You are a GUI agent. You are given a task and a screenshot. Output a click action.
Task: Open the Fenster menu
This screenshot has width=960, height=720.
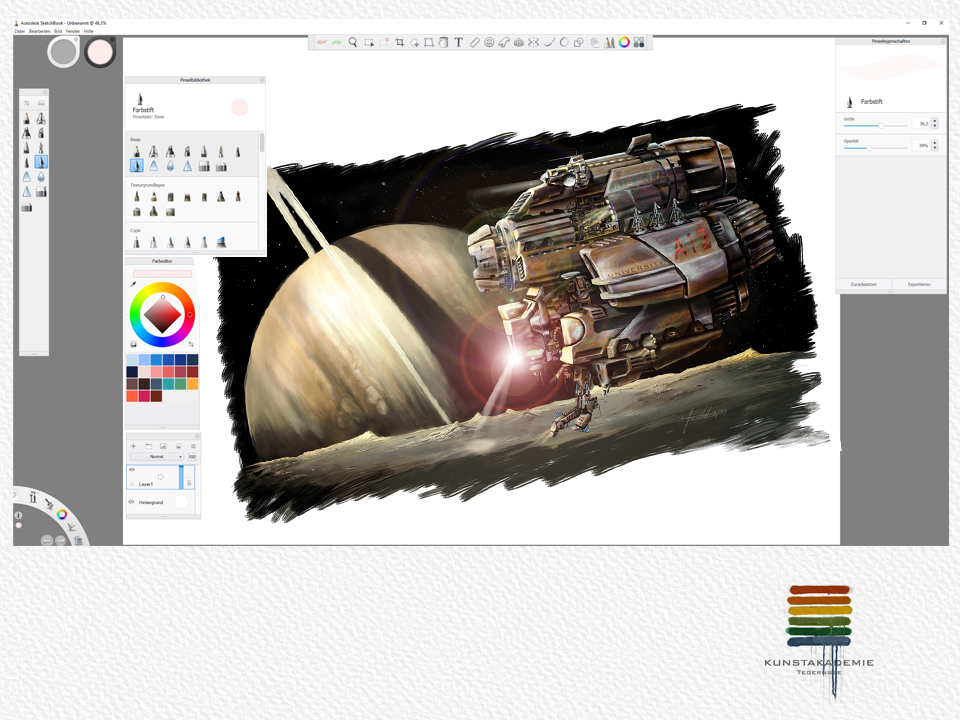point(73,31)
